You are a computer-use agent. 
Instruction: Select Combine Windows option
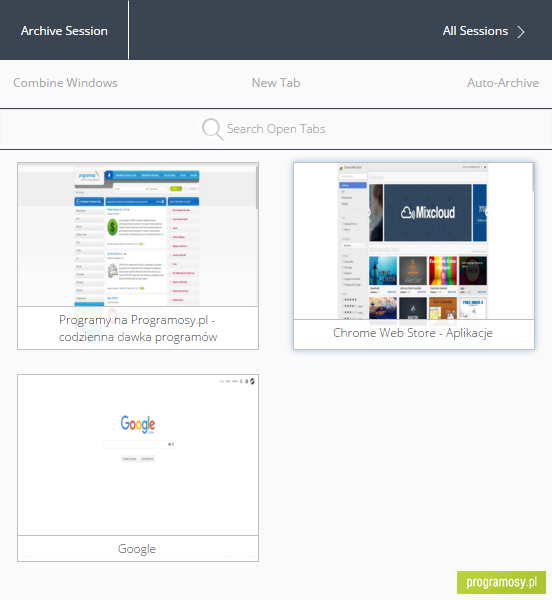coord(65,83)
